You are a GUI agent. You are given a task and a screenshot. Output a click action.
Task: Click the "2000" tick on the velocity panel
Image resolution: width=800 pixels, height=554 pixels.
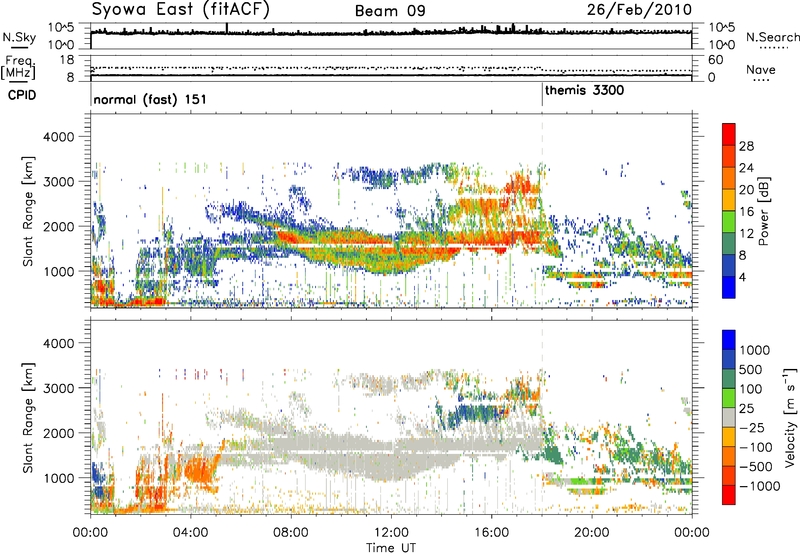58,433
